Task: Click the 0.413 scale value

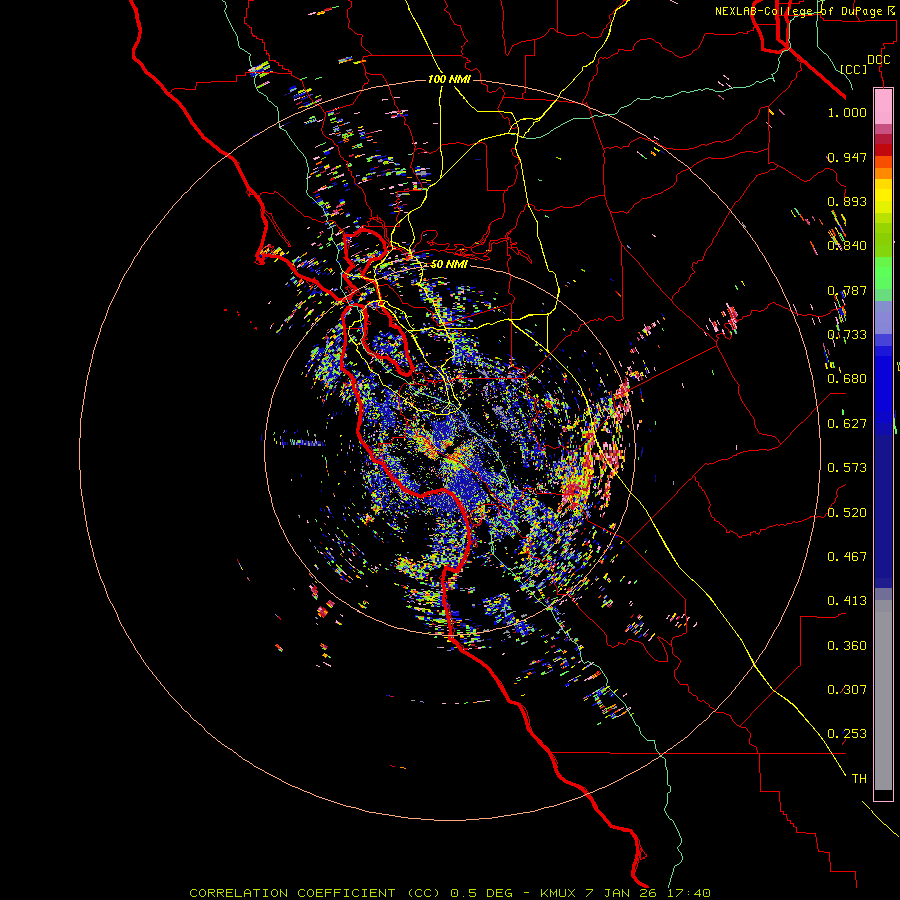Action: point(847,601)
